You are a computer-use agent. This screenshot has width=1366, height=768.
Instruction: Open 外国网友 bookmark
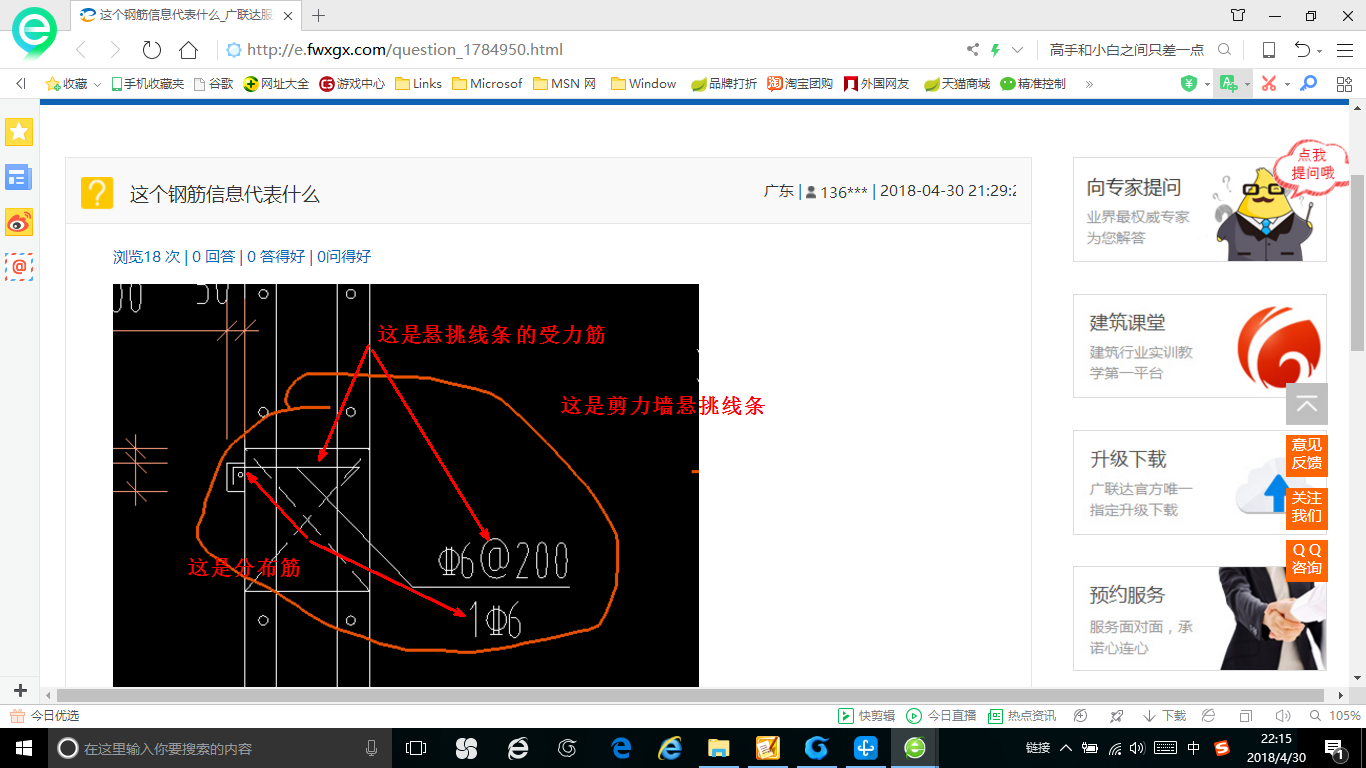coord(877,84)
